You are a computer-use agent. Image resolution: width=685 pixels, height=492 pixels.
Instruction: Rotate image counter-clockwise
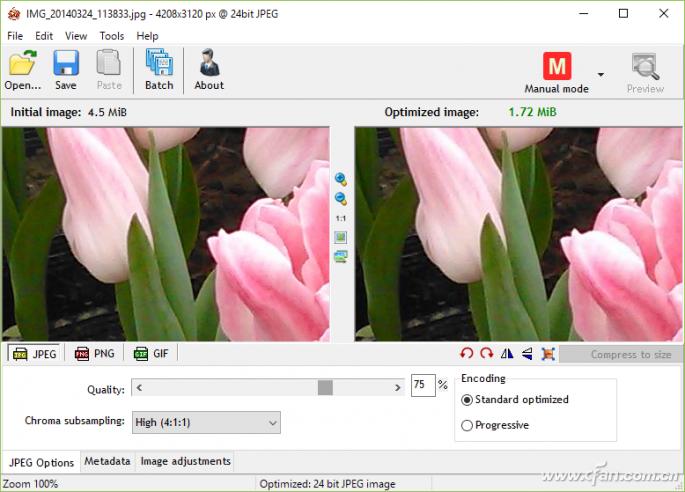[x=467, y=353]
